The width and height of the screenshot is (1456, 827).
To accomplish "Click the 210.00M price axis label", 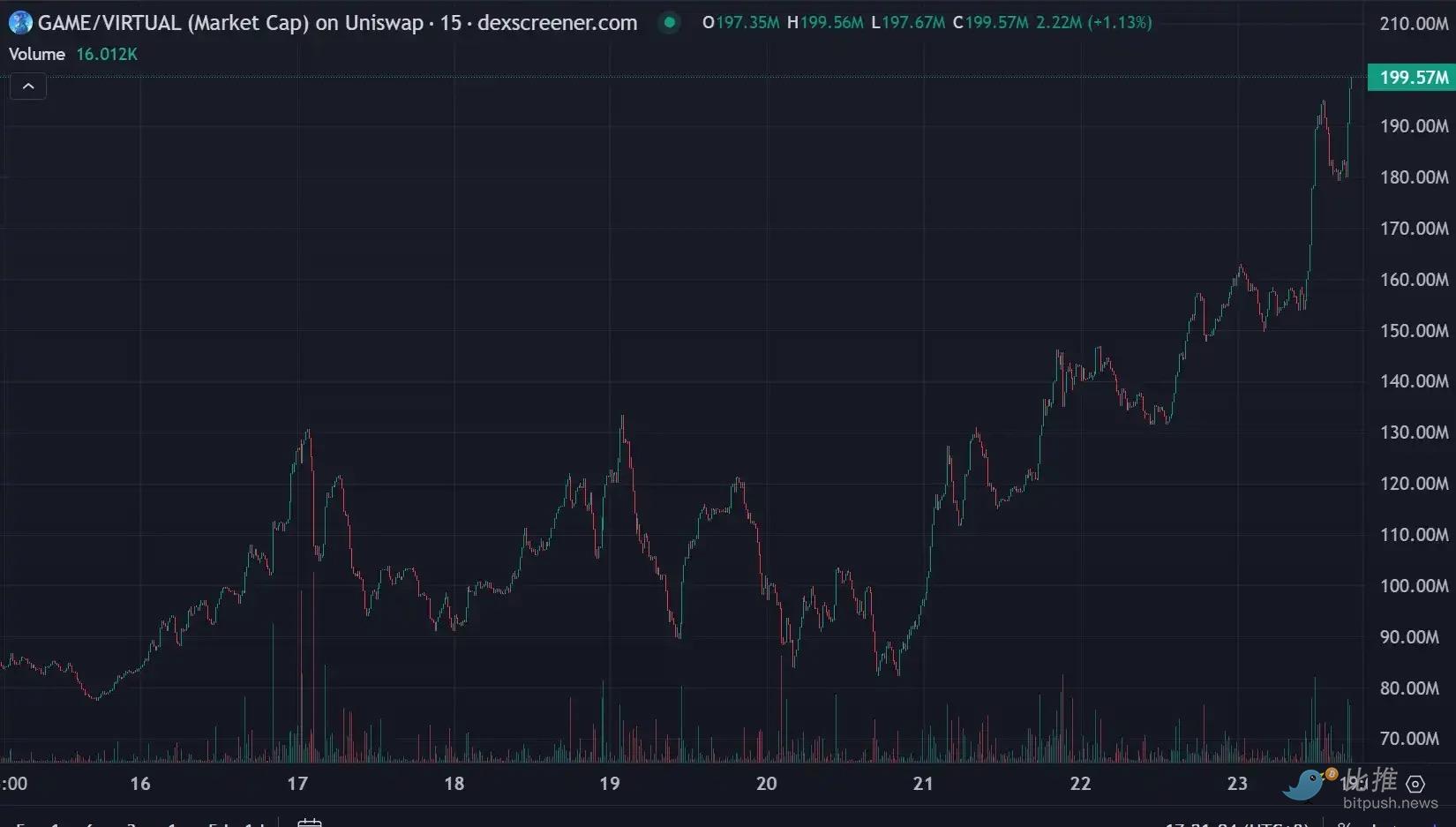I will click(x=1414, y=24).
